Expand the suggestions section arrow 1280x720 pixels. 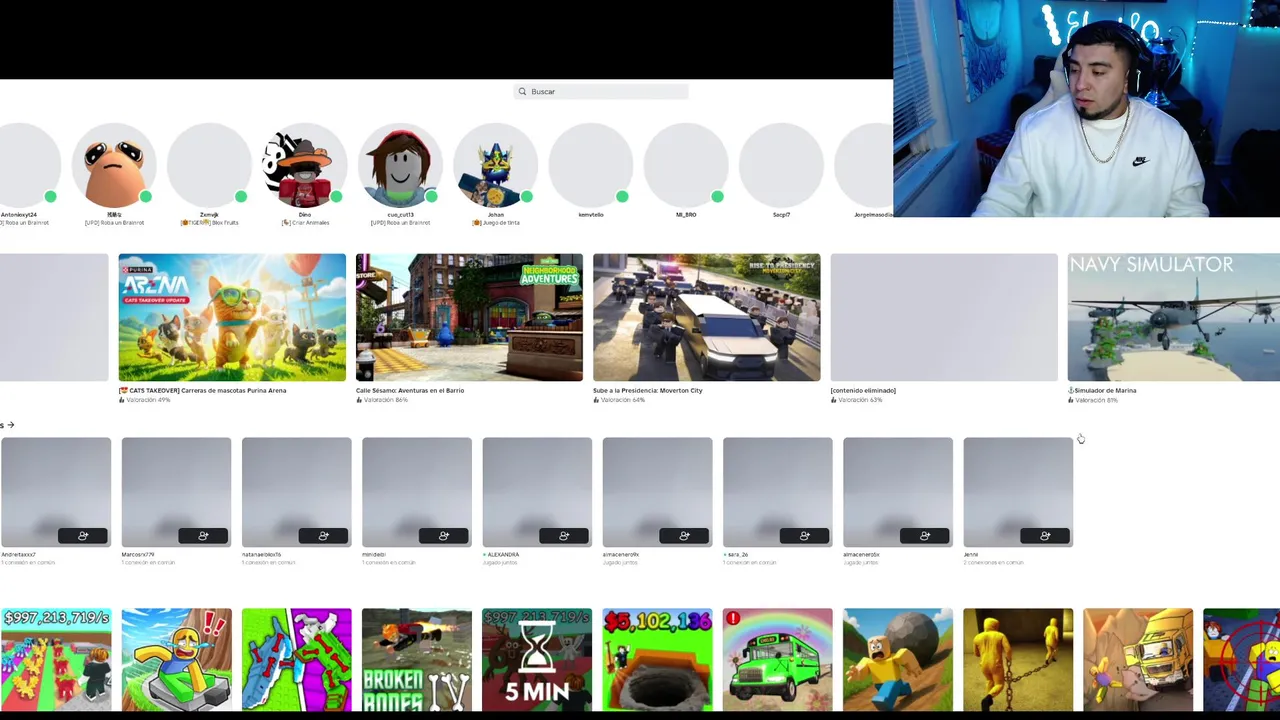tap(10, 425)
